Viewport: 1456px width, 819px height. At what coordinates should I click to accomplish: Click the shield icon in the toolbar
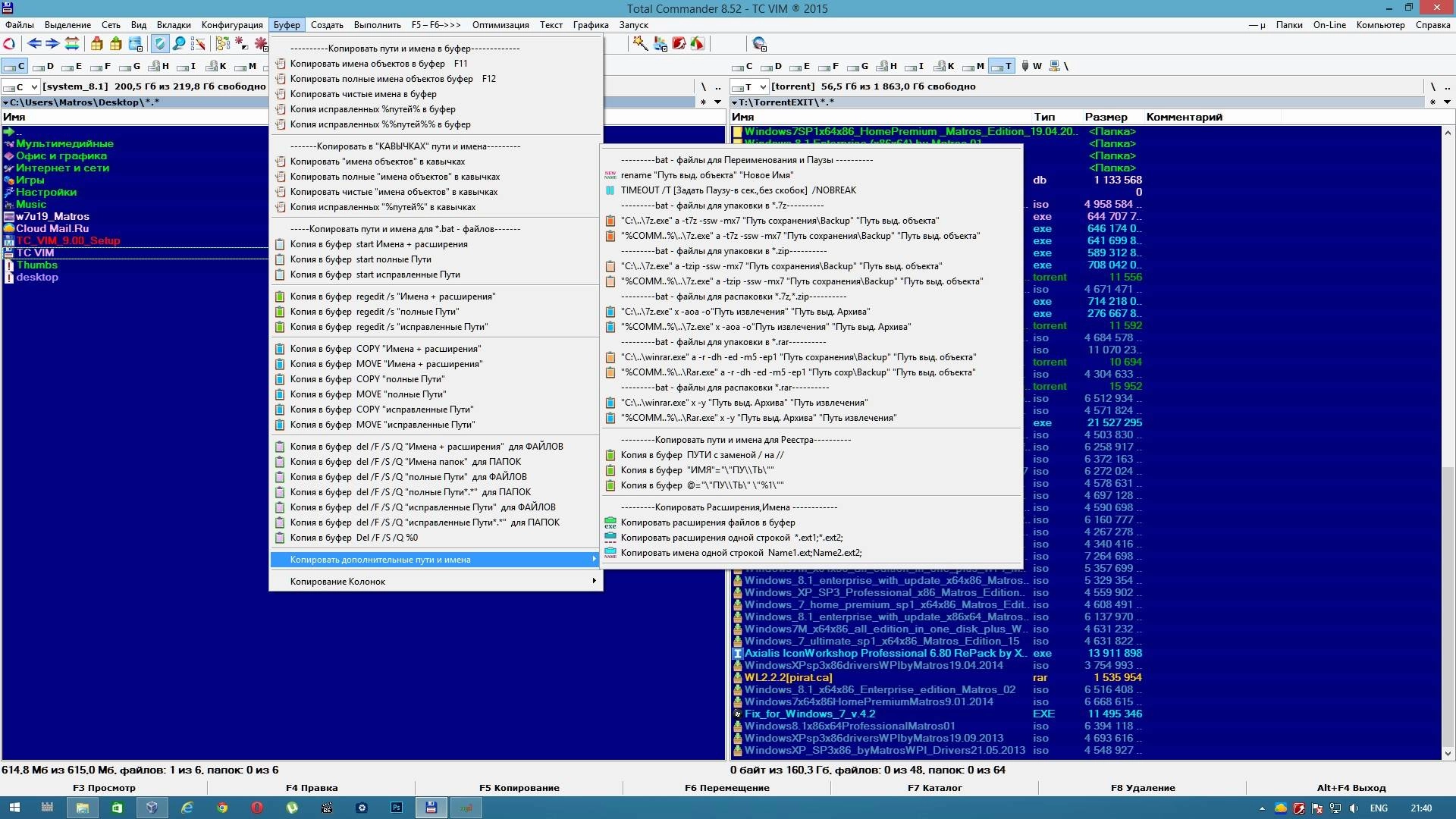160,44
